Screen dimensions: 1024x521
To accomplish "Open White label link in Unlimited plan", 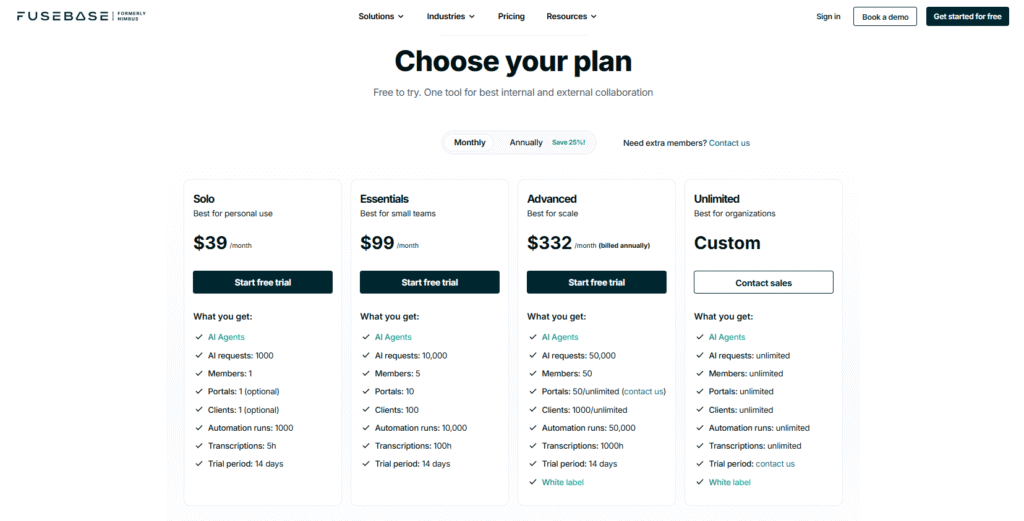I will click(x=730, y=482).
